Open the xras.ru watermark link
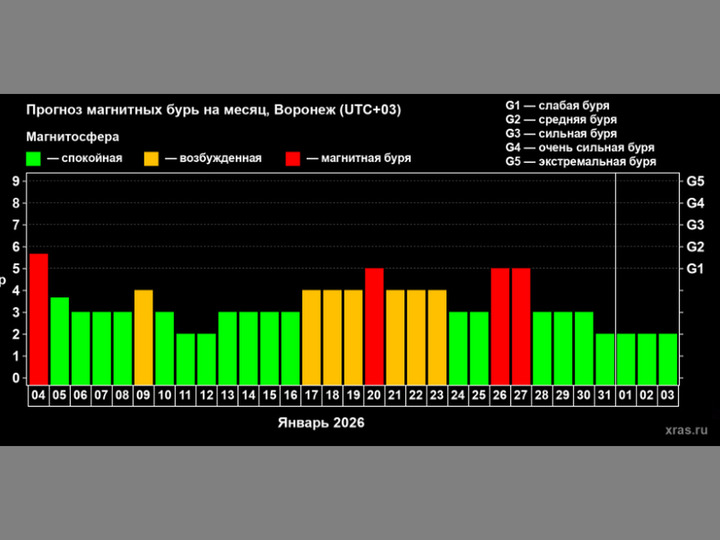This screenshot has height=540, width=720. point(685,429)
